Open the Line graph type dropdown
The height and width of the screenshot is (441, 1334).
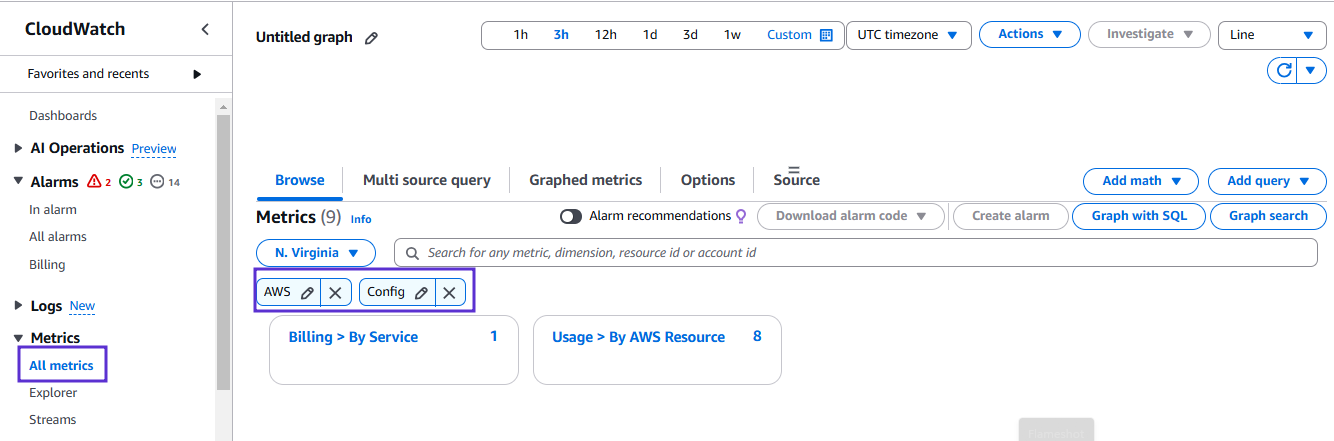pos(1271,35)
